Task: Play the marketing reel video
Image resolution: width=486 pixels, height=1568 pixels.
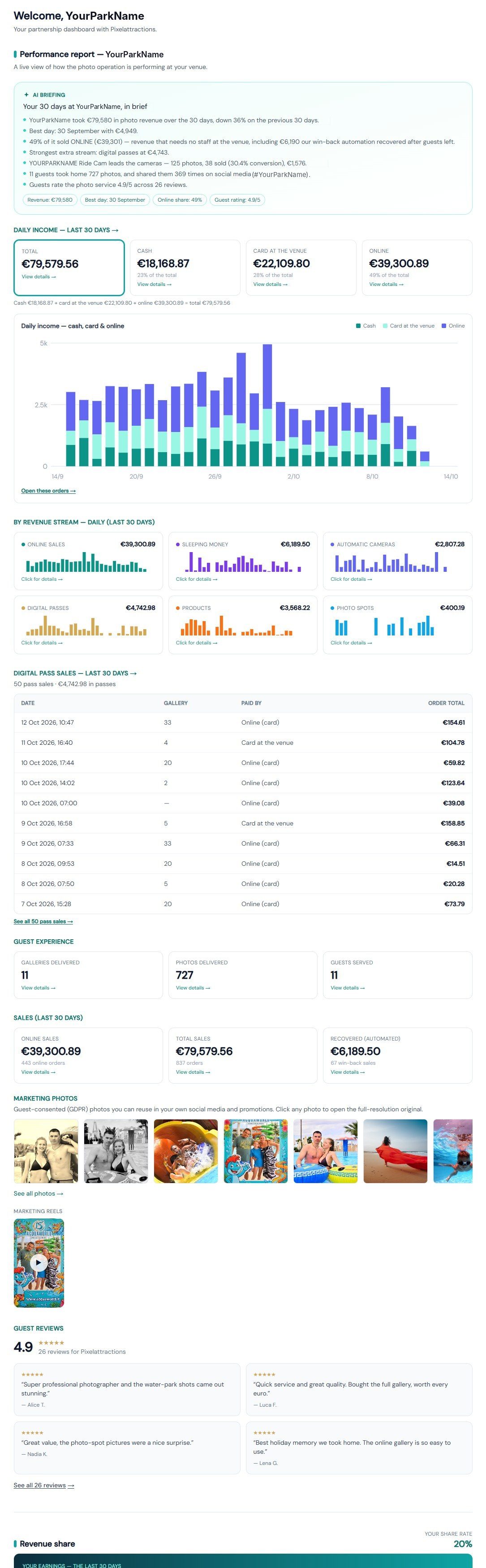Action: click(x=39, y=1262)
